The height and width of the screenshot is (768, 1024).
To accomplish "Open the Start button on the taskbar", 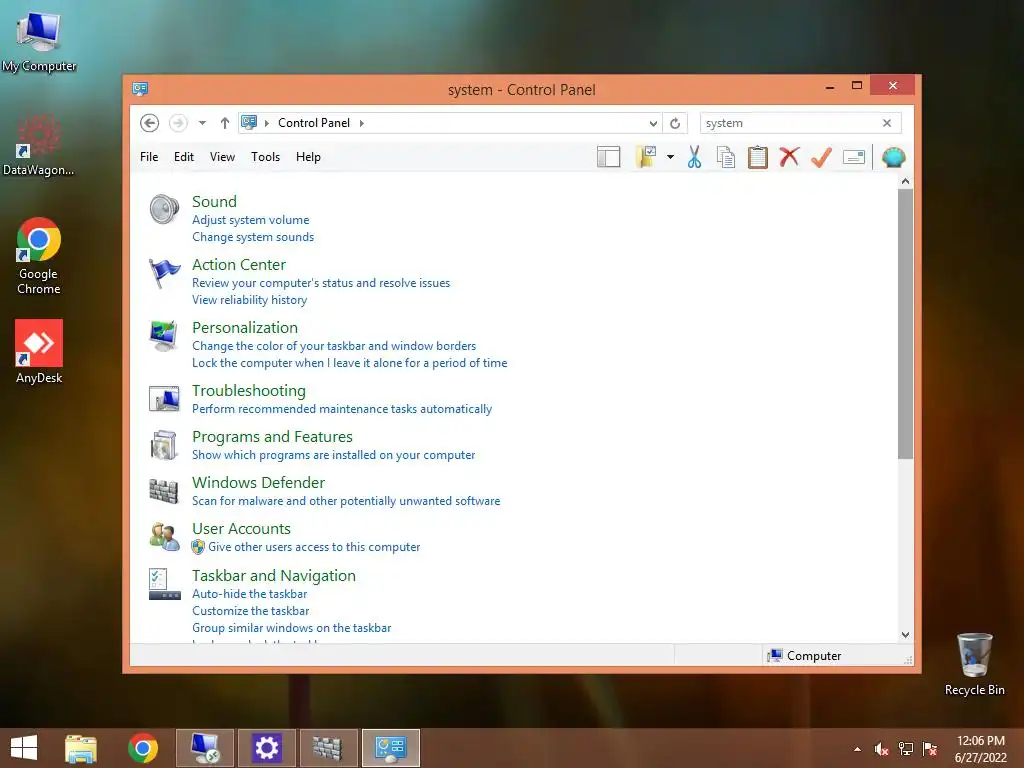I will (24, 748).
